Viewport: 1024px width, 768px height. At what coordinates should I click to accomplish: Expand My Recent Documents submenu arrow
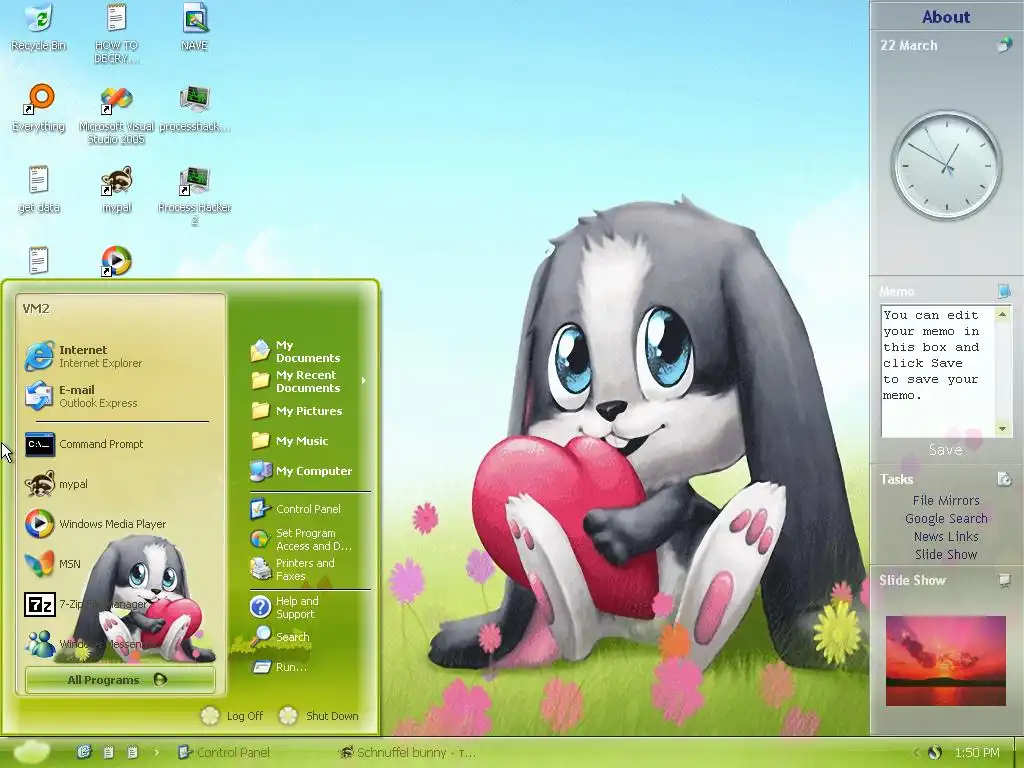(364, 381)
